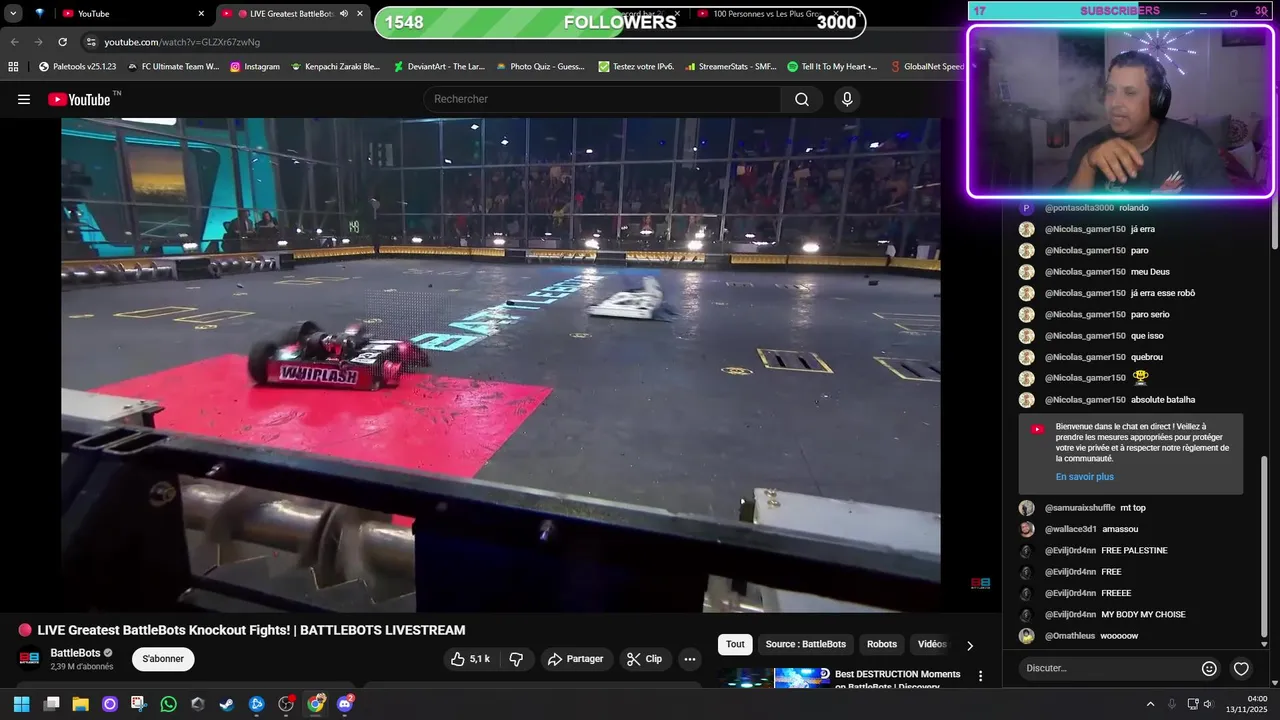Open the YouTube hamburger guide menu

click(24, 99)
